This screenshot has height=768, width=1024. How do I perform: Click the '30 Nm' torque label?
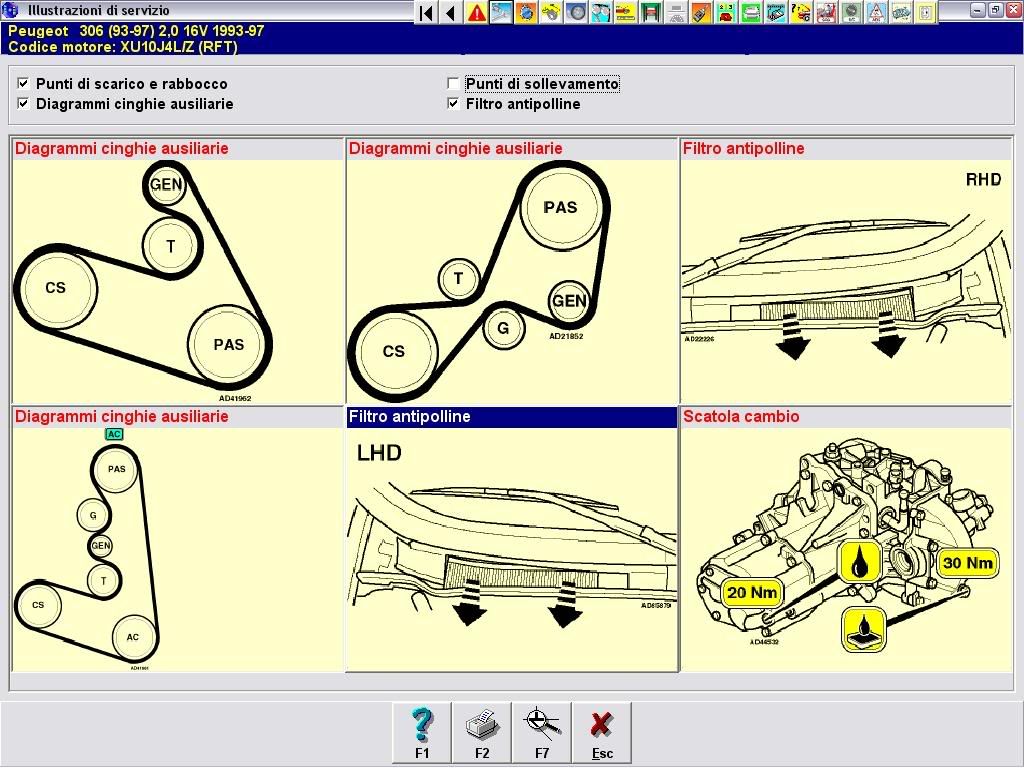(x=968, y=563)
